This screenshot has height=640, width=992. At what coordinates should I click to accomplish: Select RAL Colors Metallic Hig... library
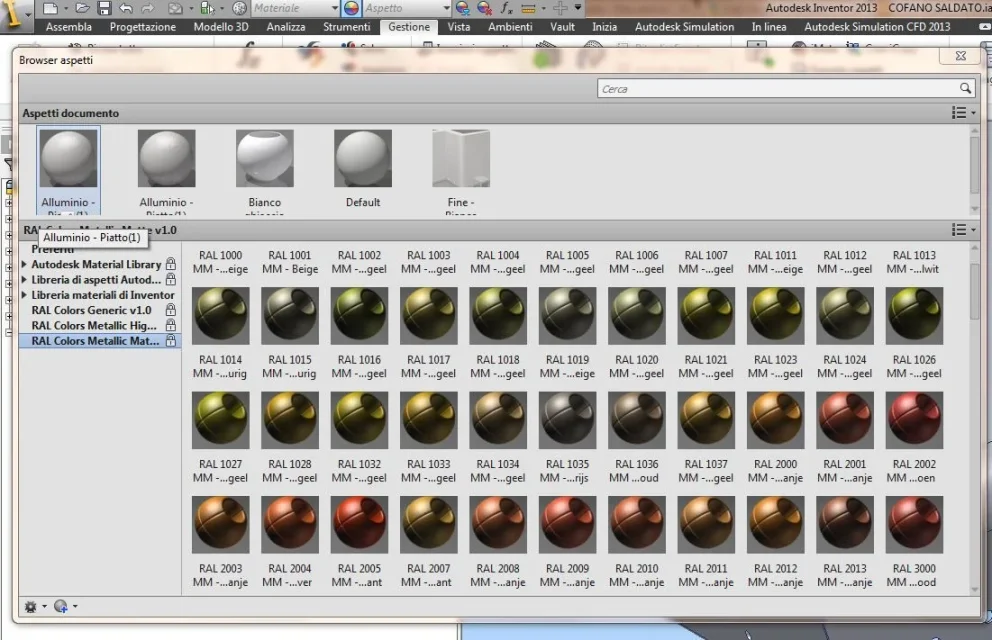tap(100, 325)
